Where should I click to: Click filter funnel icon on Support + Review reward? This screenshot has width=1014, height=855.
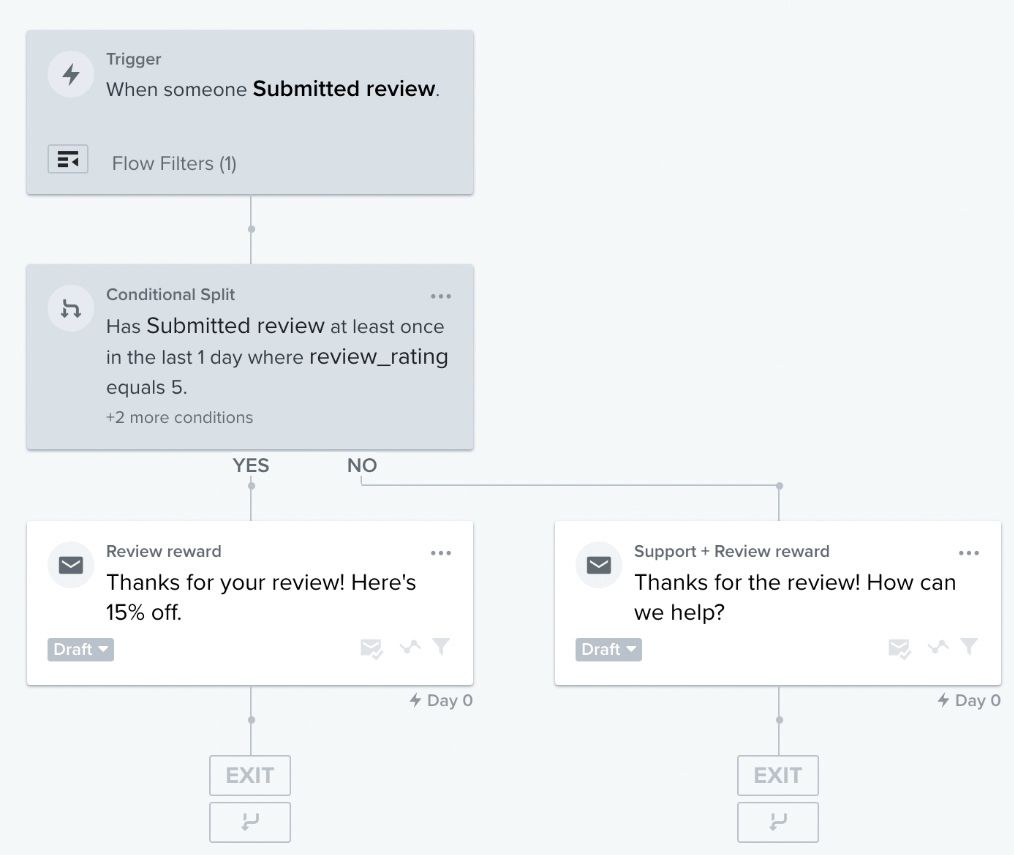(x=969, y=647)
